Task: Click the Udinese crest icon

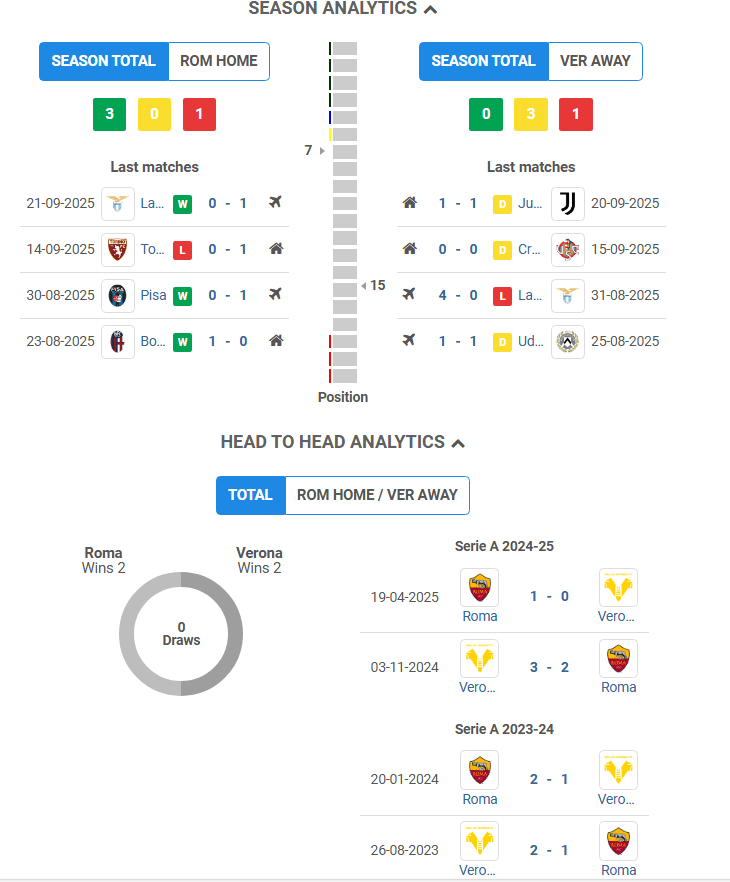Action: coord(567,342)
